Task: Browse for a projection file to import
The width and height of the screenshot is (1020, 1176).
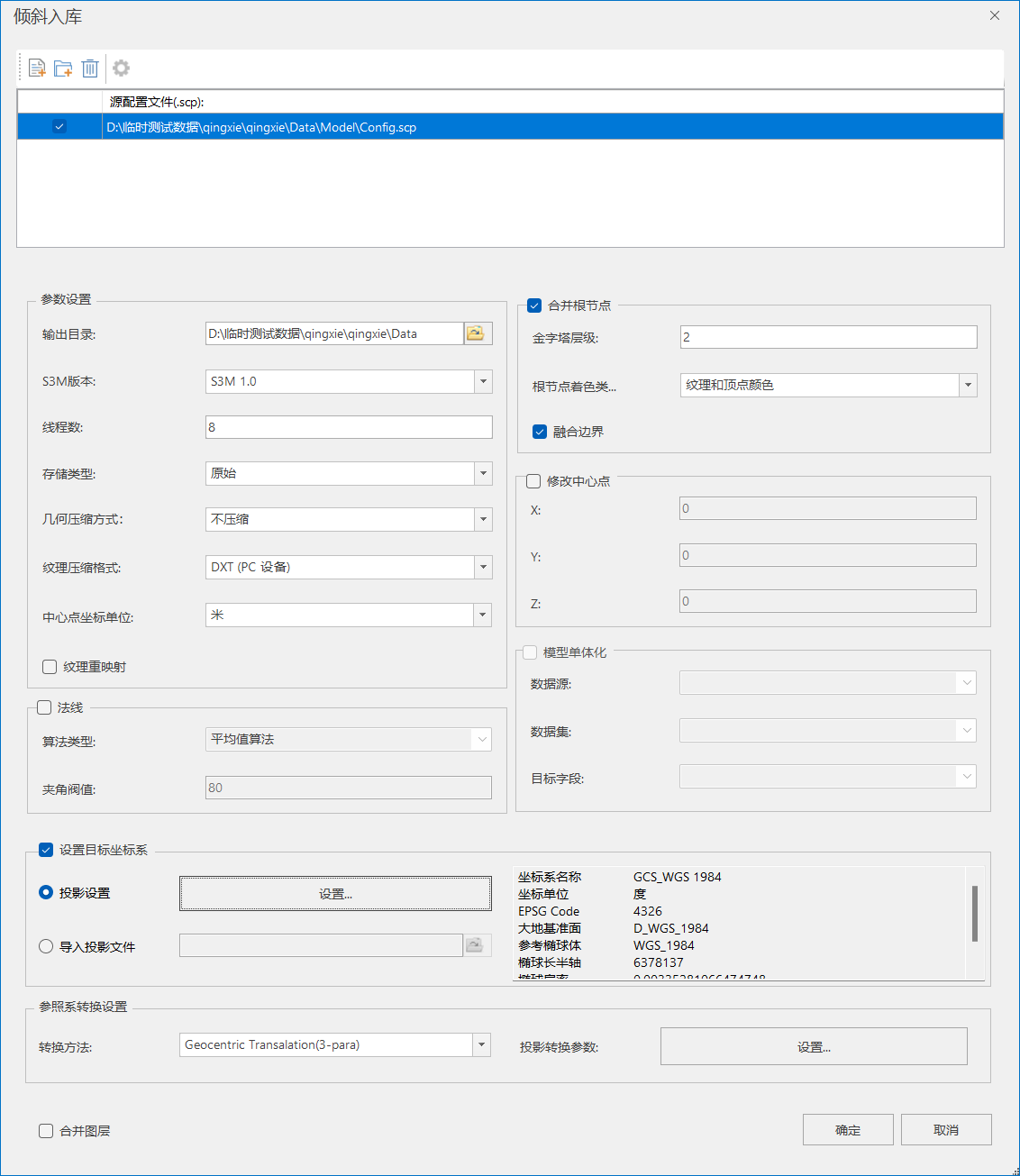Action: [x=477, y=944]
